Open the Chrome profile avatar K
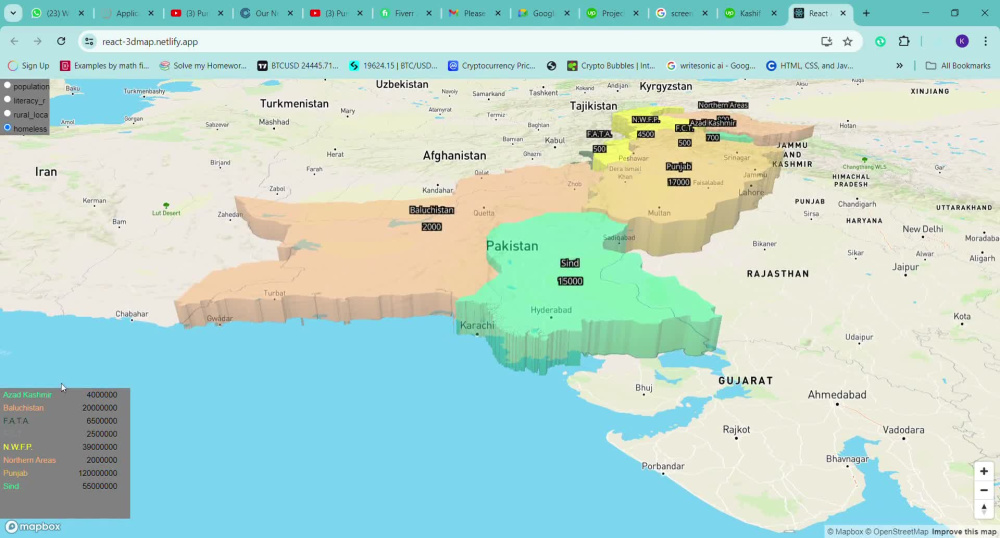The width and height of the screenshot is (1000, 538). 962,41
